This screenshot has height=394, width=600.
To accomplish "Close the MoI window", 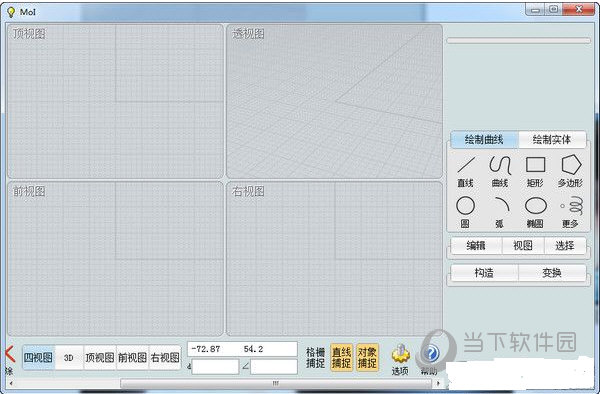I will [x=579, y=9].
